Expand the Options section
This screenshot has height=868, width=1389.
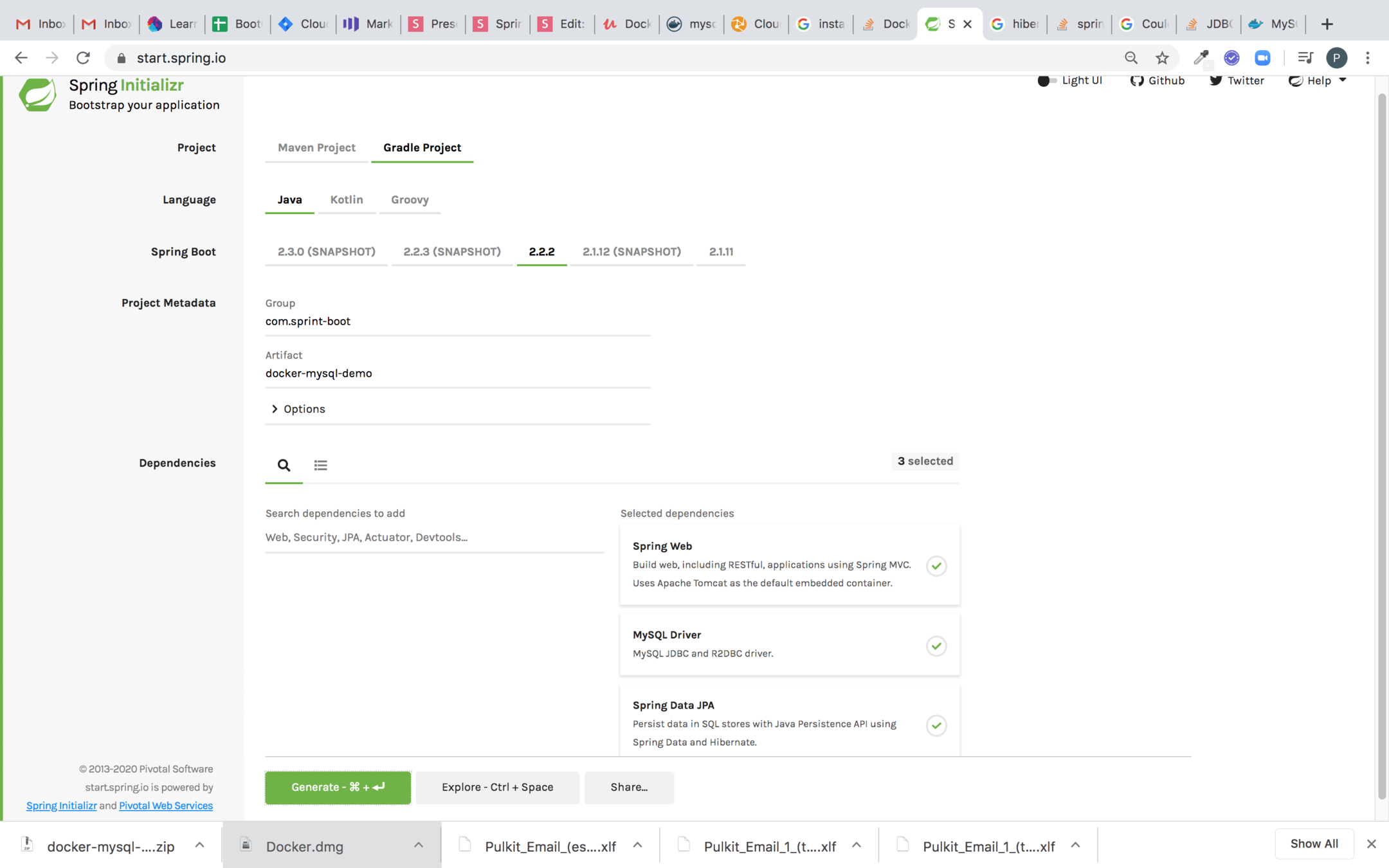298,409
